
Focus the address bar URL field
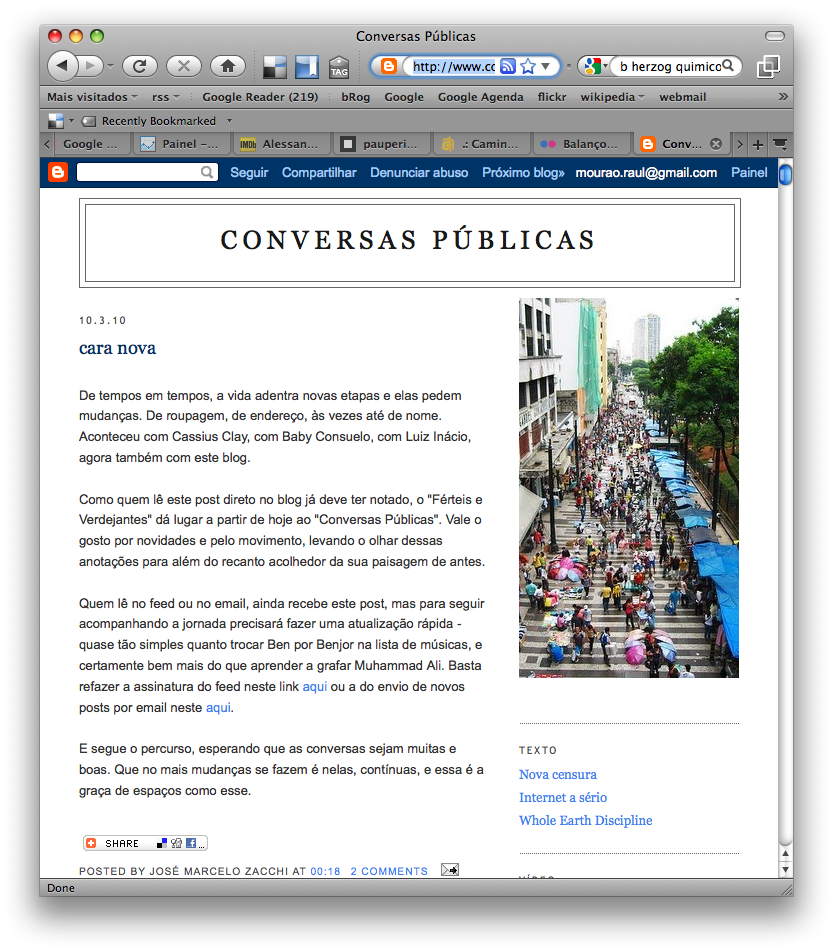pyautogui.click(x=454, y=66)
